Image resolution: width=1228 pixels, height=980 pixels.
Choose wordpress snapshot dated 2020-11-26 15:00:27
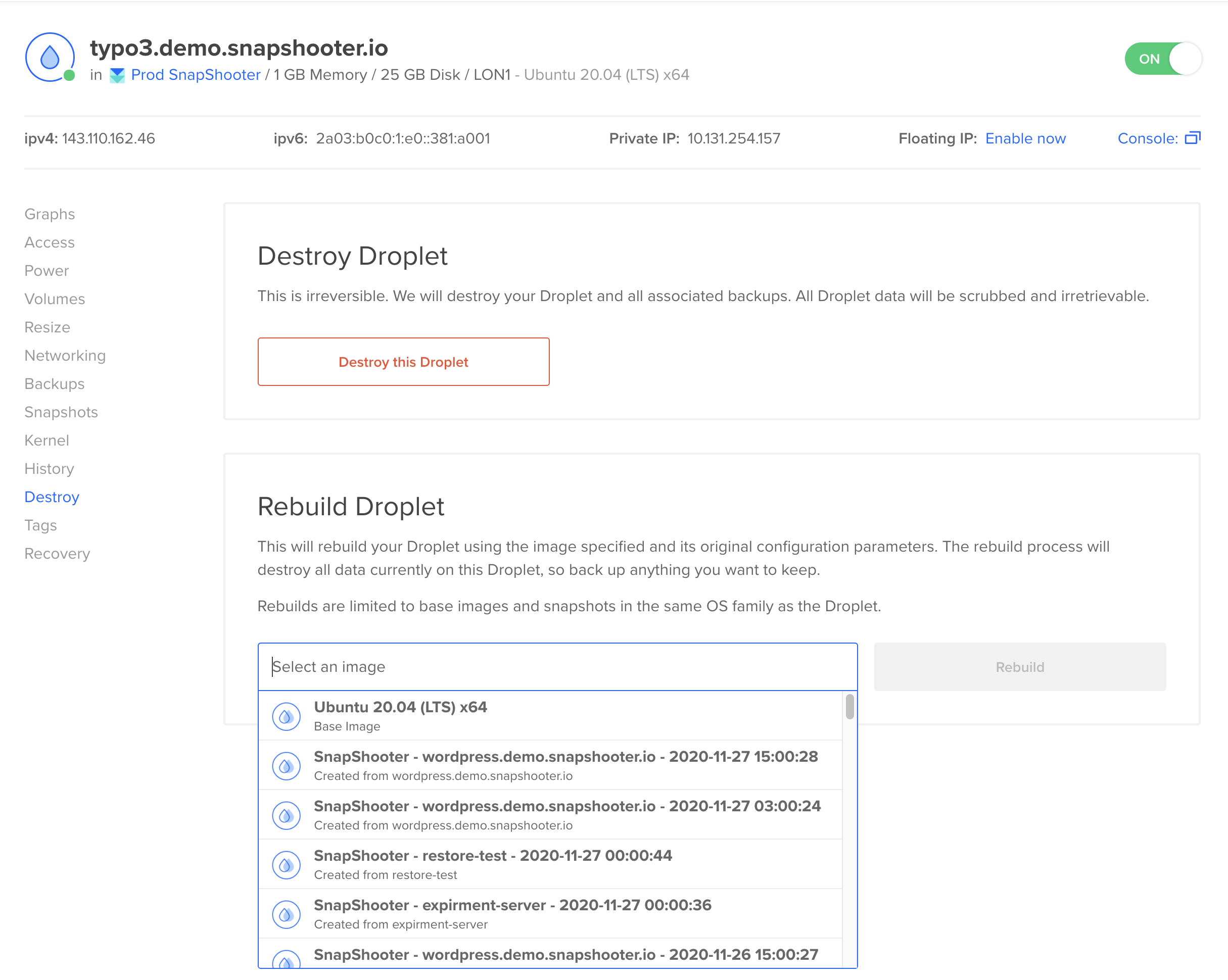tap(565, 954)
